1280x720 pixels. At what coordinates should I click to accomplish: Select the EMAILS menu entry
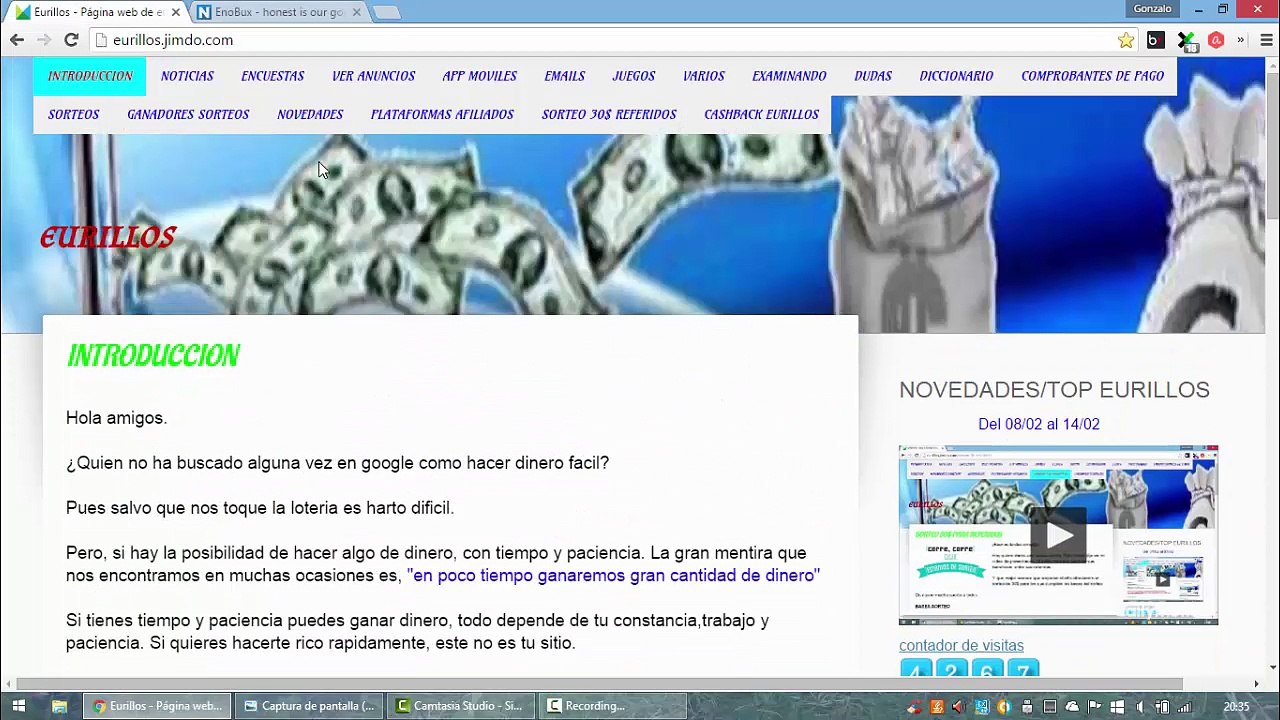pos(564,76)
